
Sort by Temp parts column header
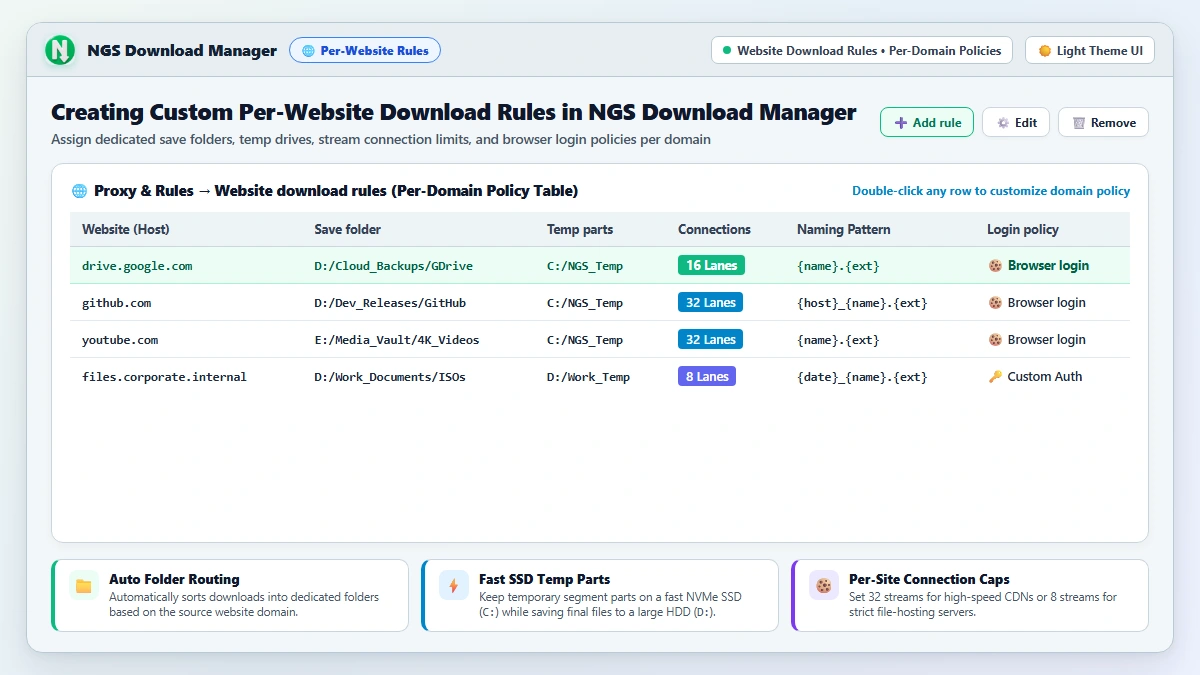[580, 229]
